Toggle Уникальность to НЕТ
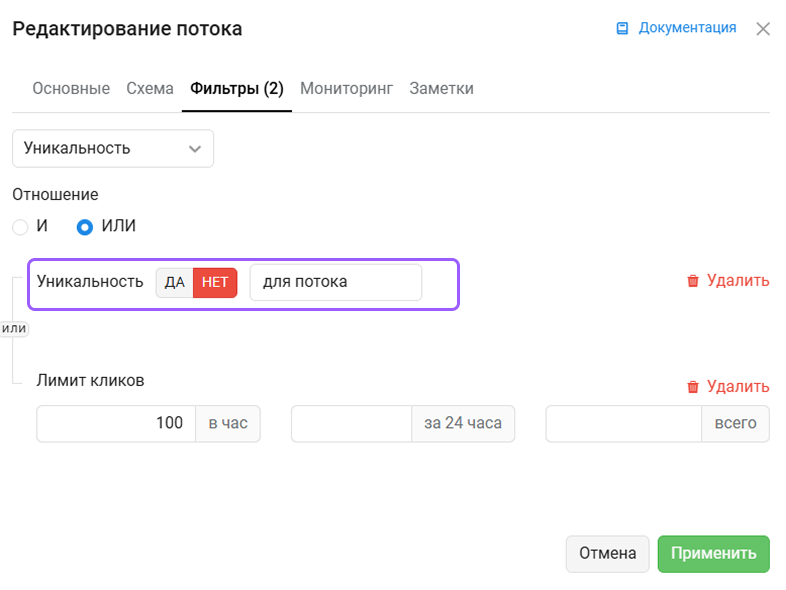The height and width of the screenshot is (590, 786). point(215,283)
